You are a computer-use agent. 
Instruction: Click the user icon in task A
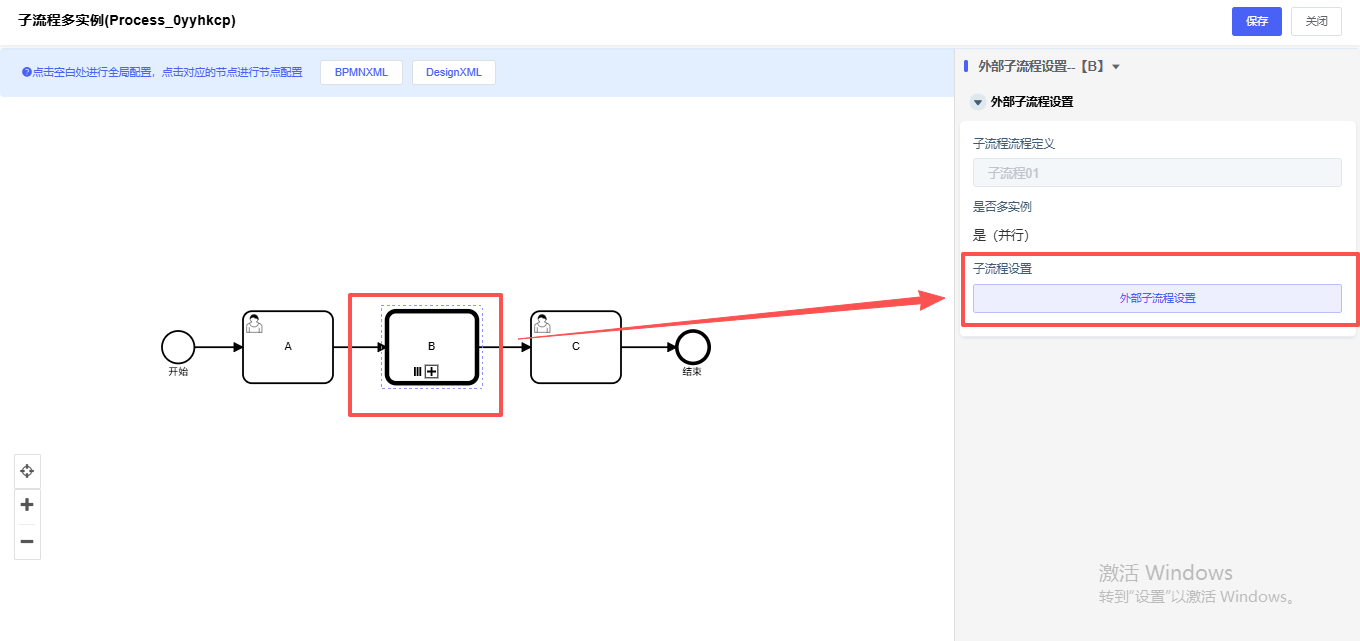pyautogui.click(x=255, y=323)
